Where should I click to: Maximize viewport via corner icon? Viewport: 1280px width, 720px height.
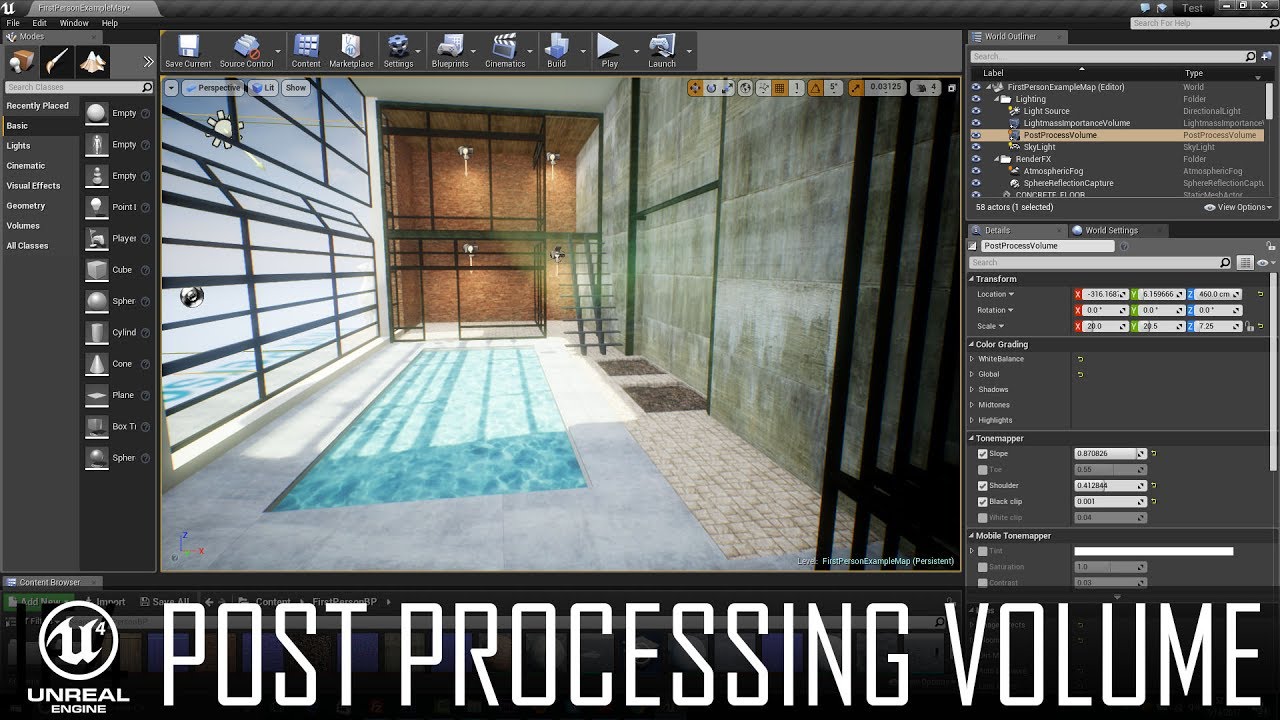pyautogui.click(x=952, y=88)
